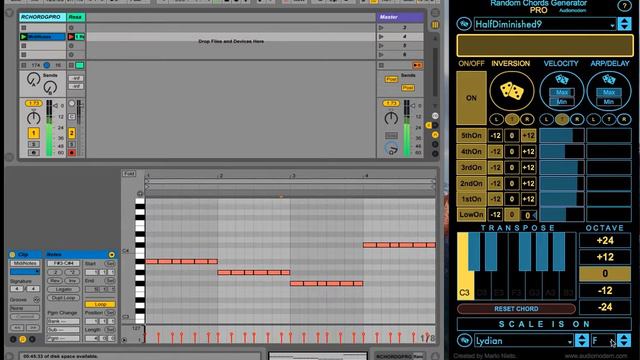Click the Send B knob
The width and height of the screenshot is (640, 360).
tap(50, 87)
